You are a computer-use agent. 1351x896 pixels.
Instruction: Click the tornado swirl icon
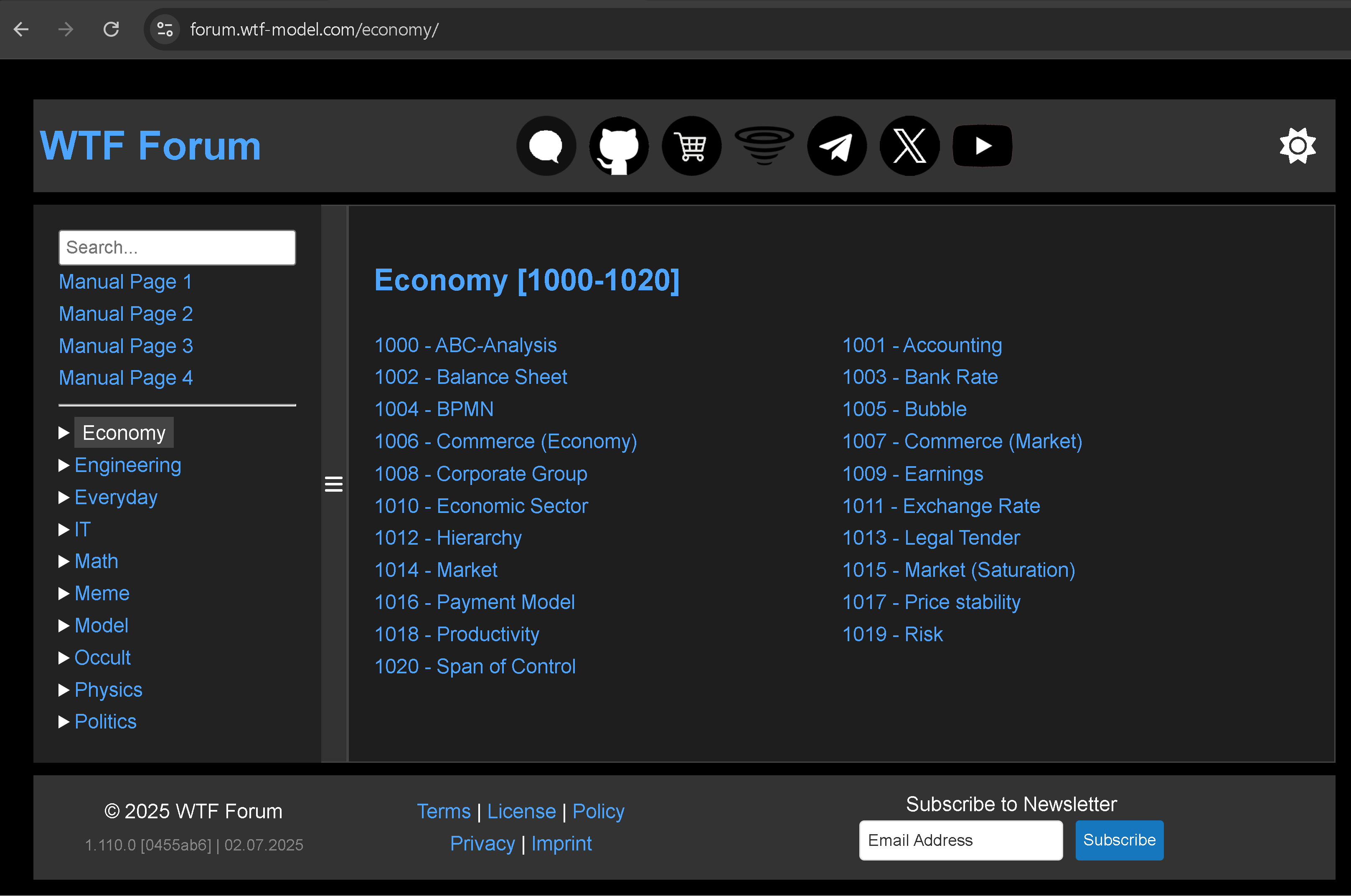pos(764,146)
